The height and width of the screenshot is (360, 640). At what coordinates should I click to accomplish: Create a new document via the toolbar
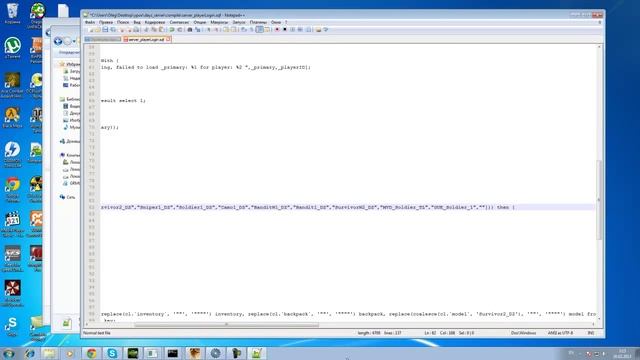click(x=91, y=29)
